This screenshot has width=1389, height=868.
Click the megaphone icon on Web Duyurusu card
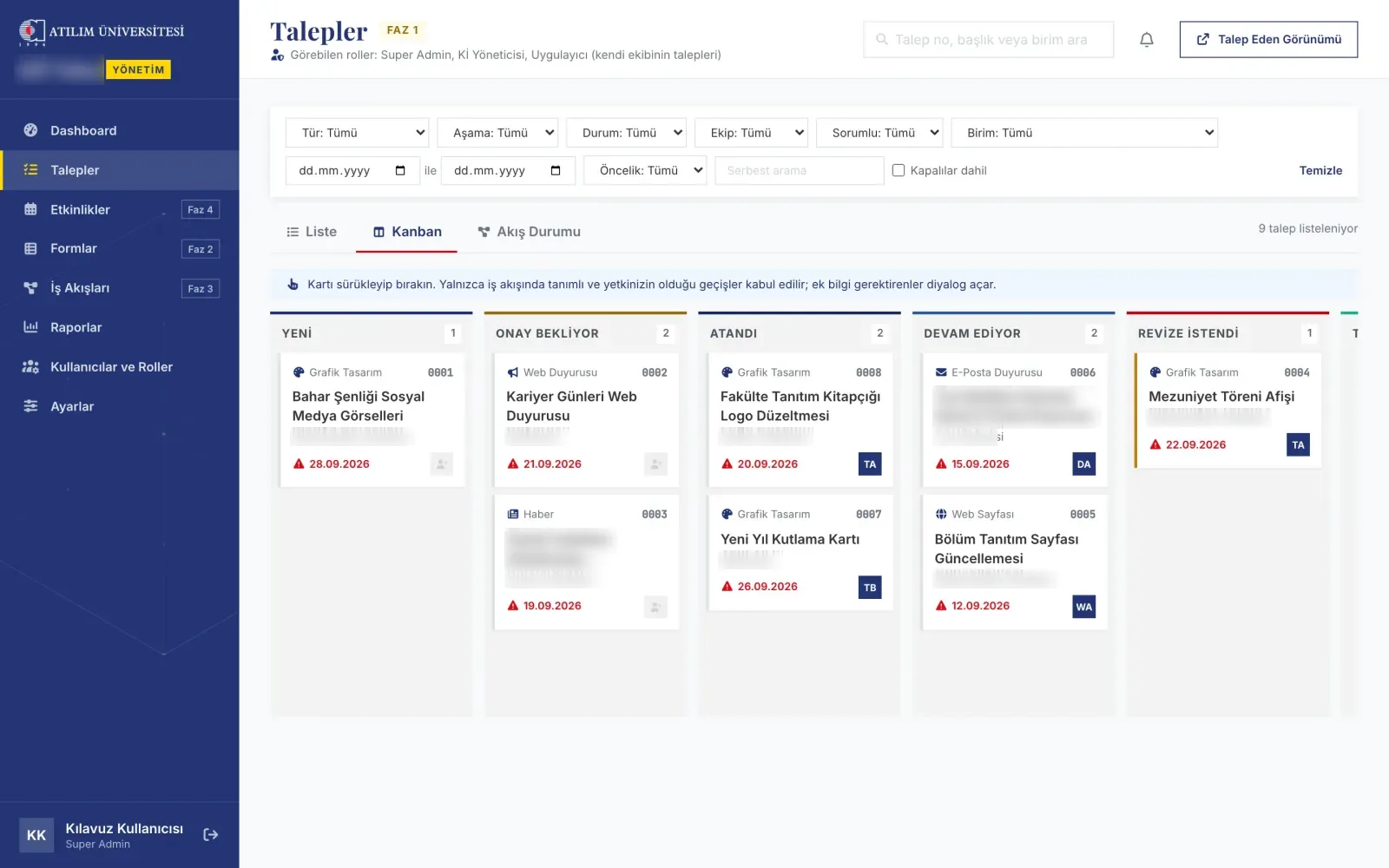pyautogui.click(x=512, y=372)
